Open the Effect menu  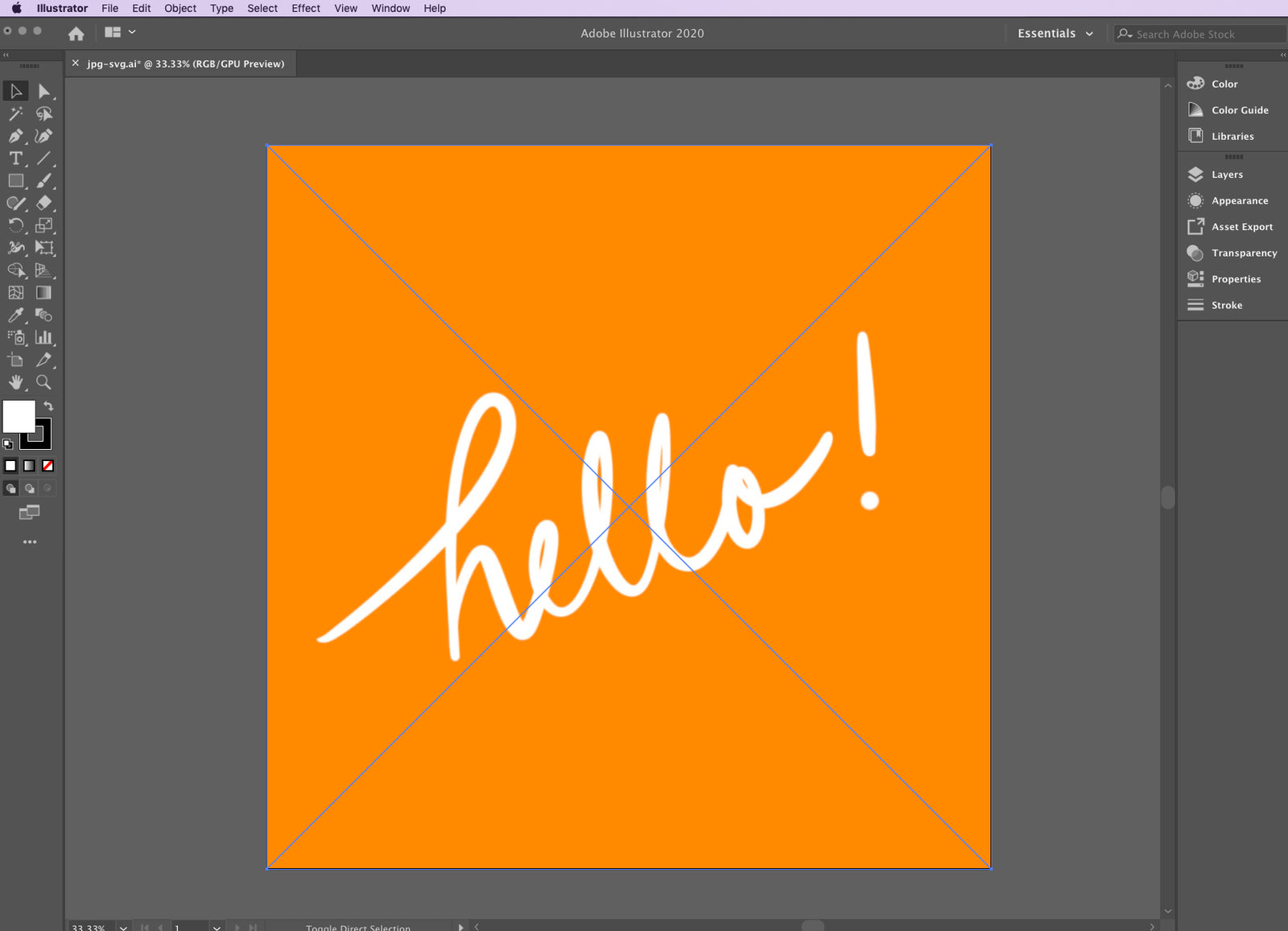click(x=305, y=8)
